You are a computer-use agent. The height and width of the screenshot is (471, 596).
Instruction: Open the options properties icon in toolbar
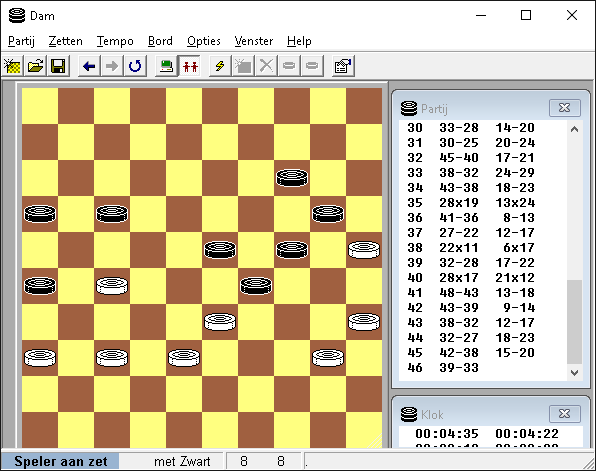point(343,66)
